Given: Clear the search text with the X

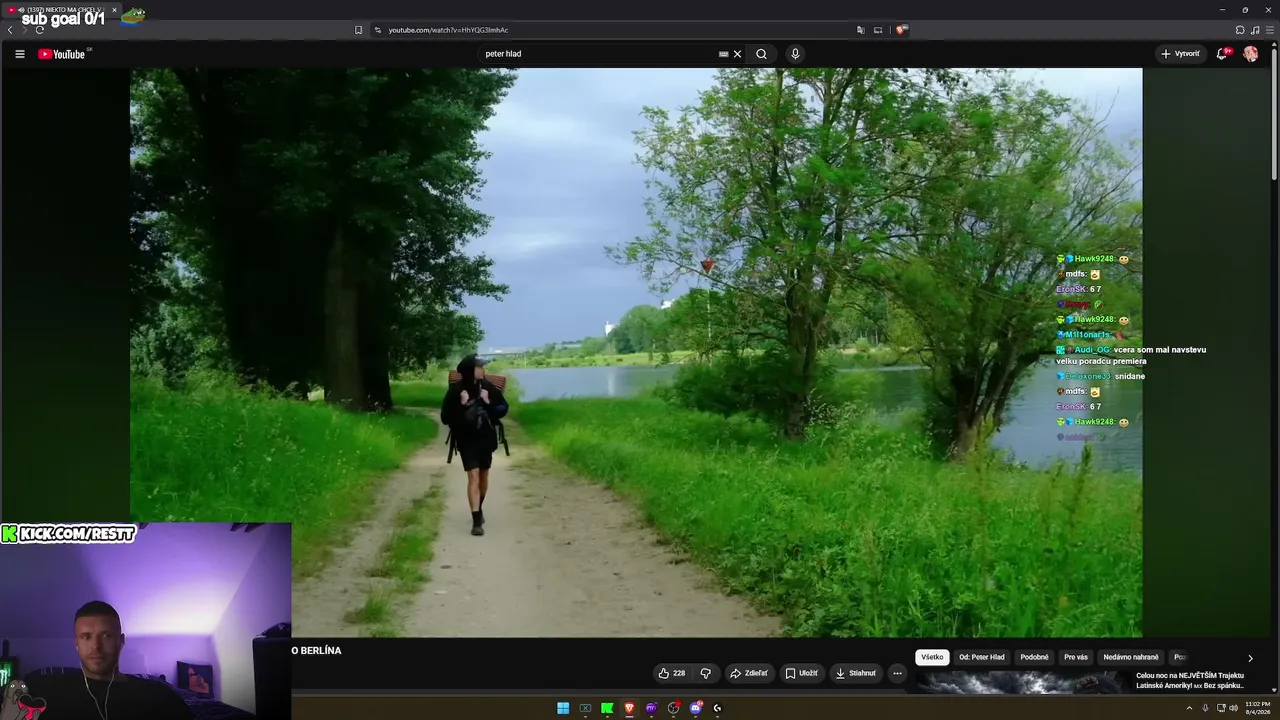Looking at the screenshot, I should tap(738, 54).
